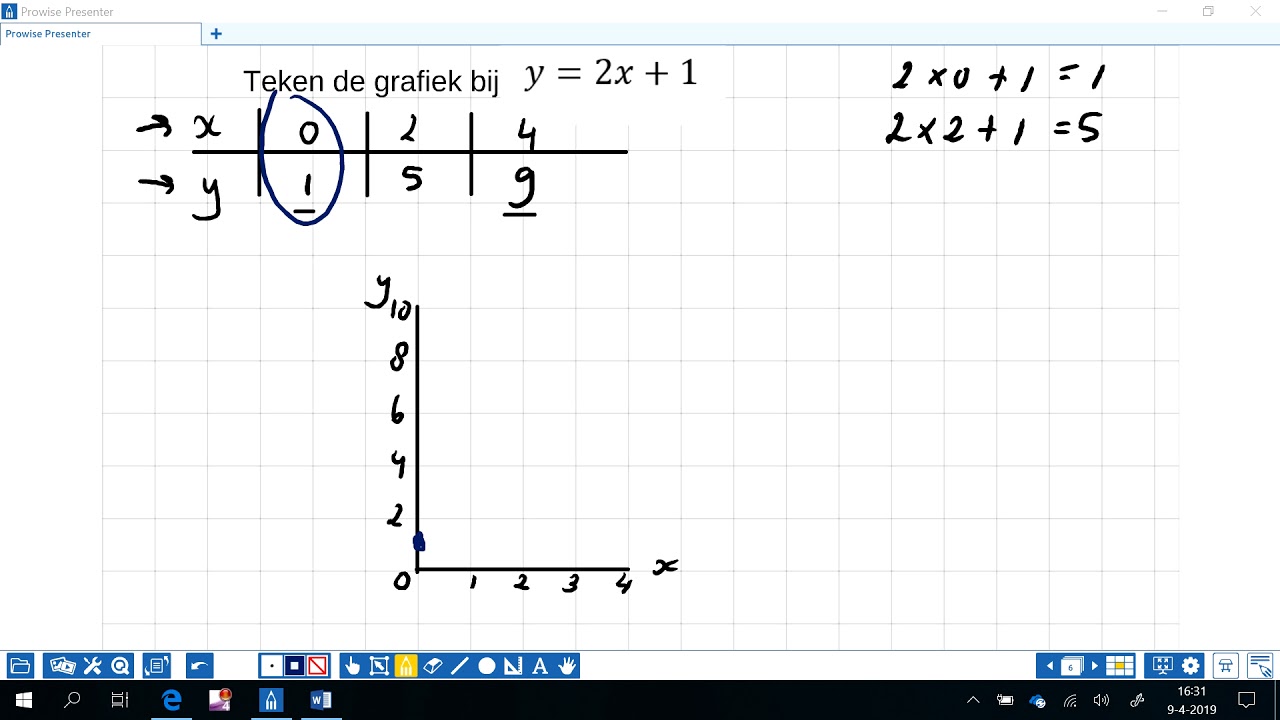Start presentation mode screen icon
Image resolution: width=1280 pixels, height=720 pixels.
[1162, 666]
